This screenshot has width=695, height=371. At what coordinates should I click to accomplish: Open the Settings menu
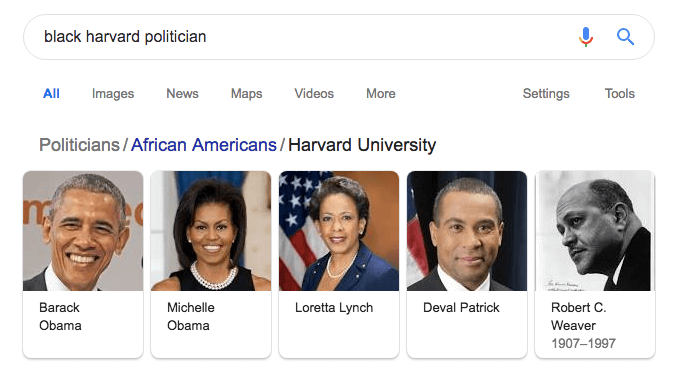546,94
